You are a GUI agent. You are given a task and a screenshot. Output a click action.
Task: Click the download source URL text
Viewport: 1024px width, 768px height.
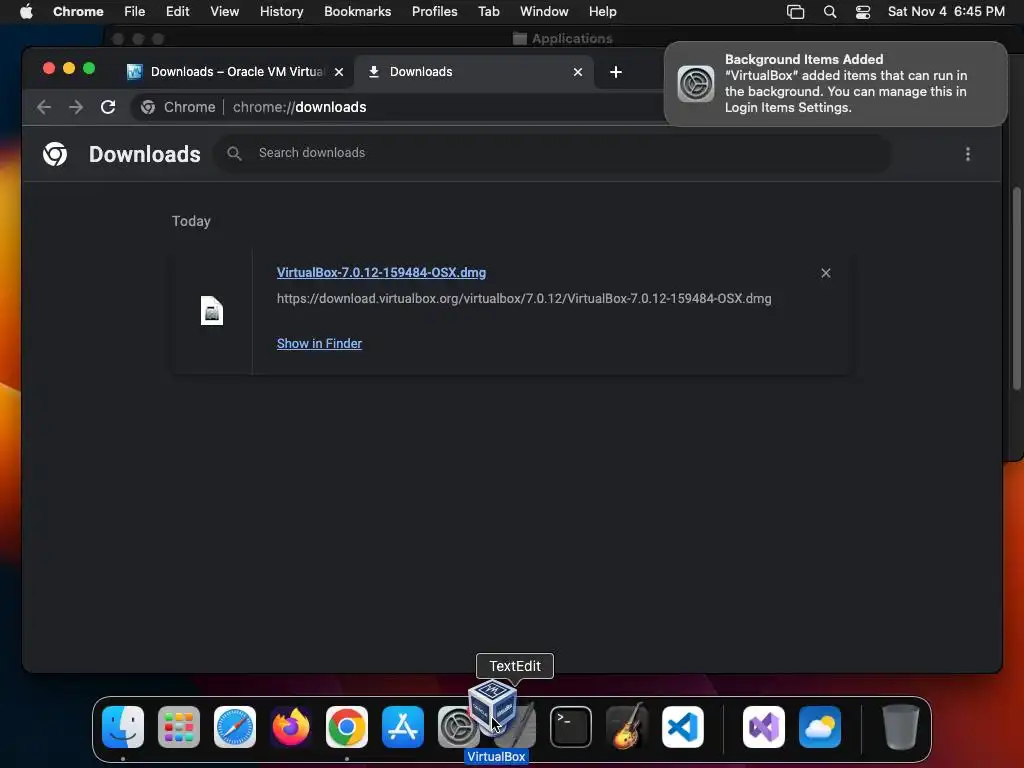[x=524, y=298]
